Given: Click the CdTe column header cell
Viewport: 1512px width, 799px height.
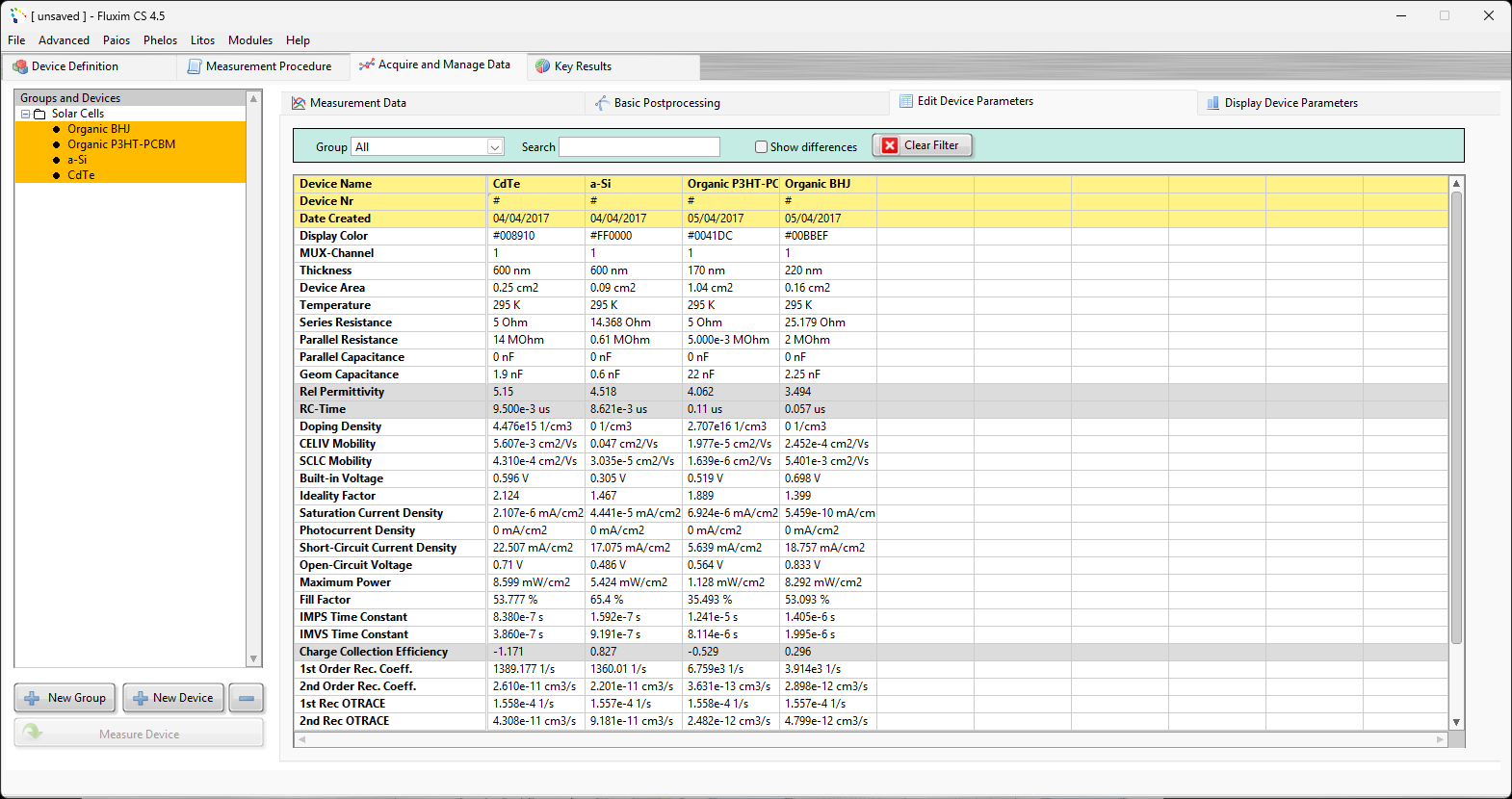Looking at the screenshot, I should pyautogui.click(x=536, y=184).
